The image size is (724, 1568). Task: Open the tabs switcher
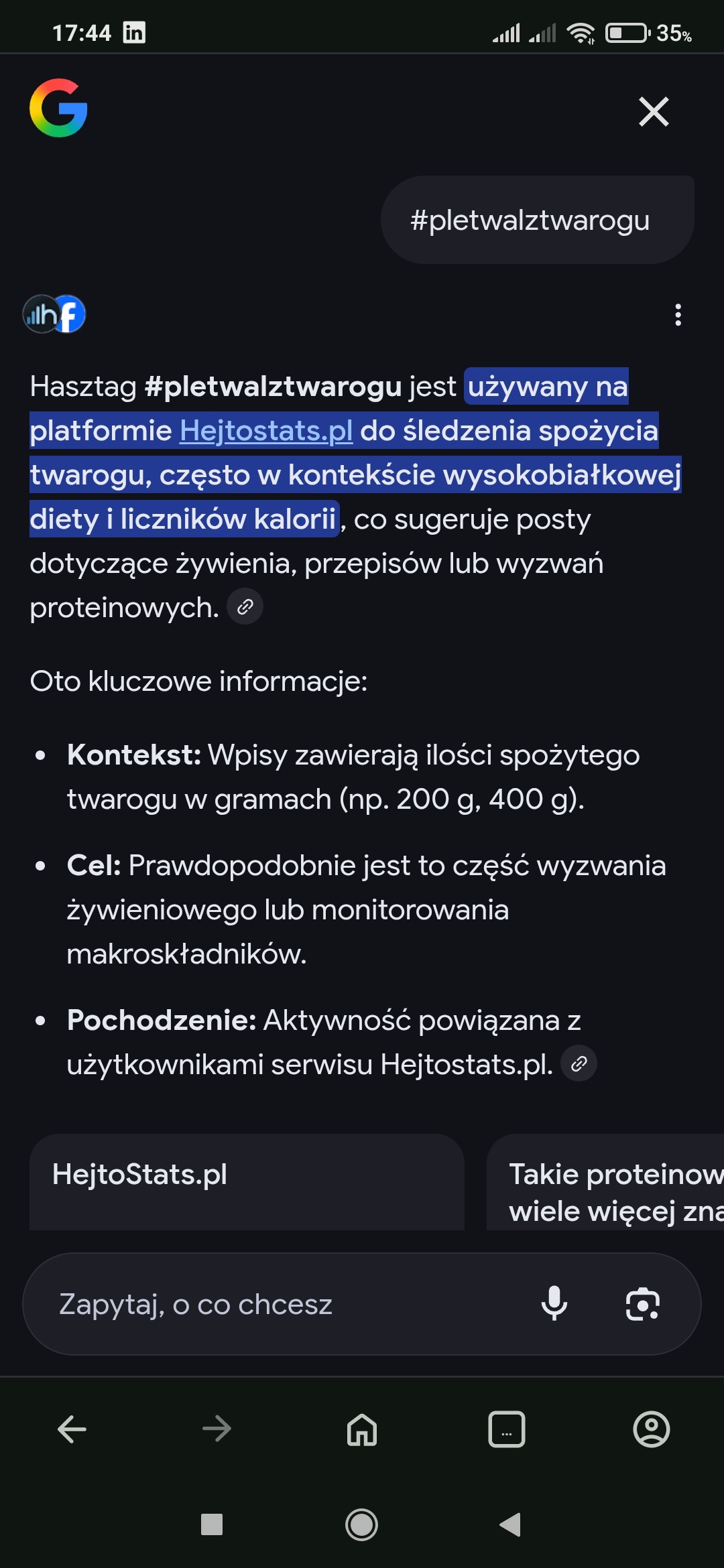(507, 1429)
